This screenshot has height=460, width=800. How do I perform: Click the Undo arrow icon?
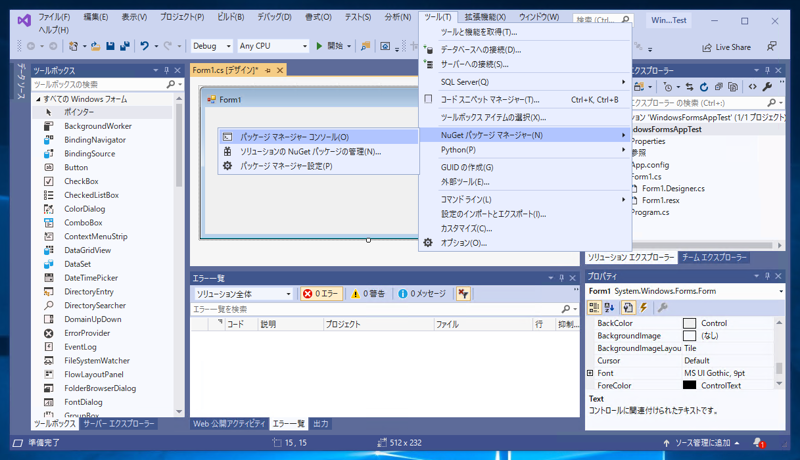(x=144, y=46)
